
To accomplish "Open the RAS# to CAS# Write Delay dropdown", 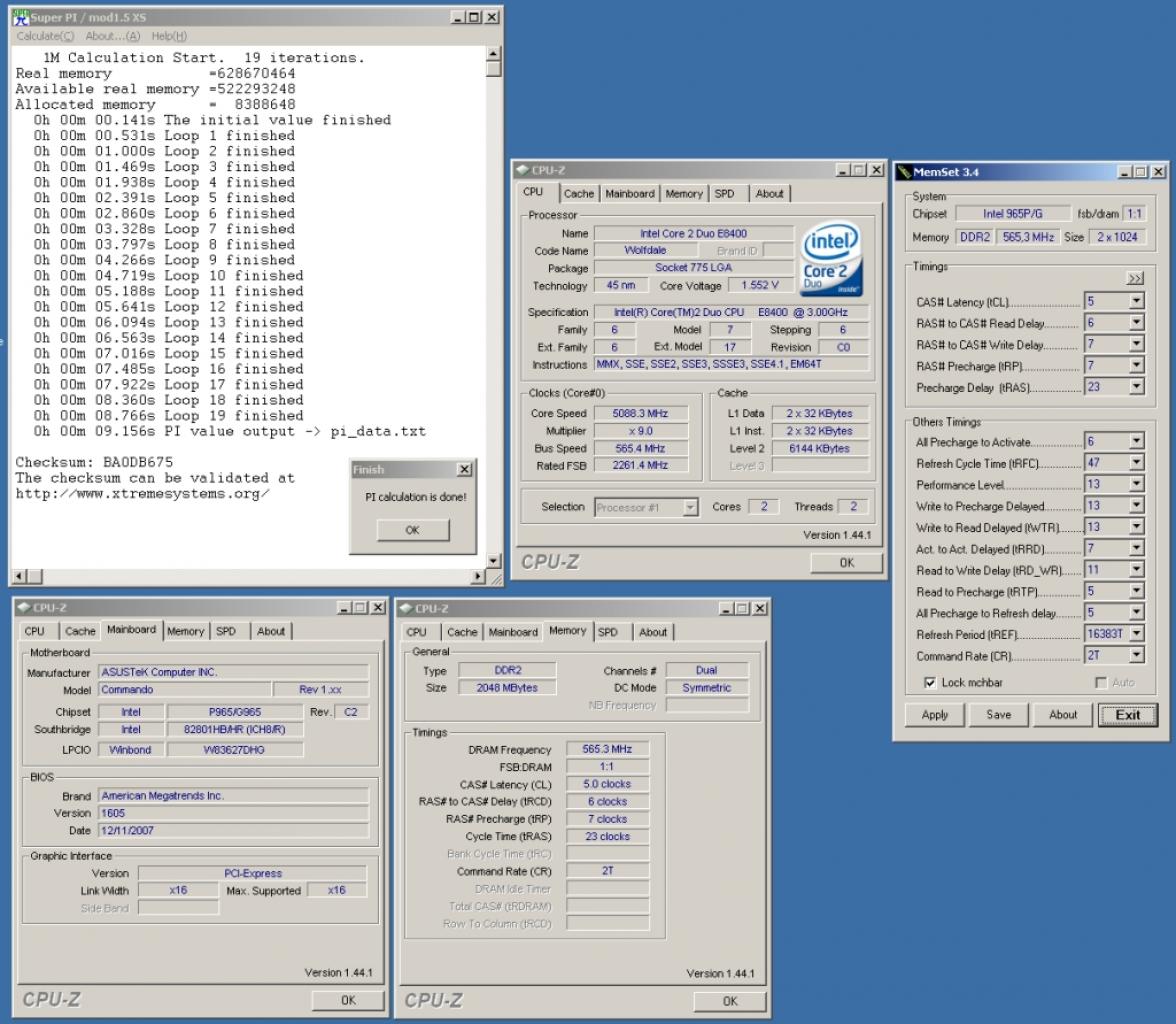I will [x=1136, y=344].
